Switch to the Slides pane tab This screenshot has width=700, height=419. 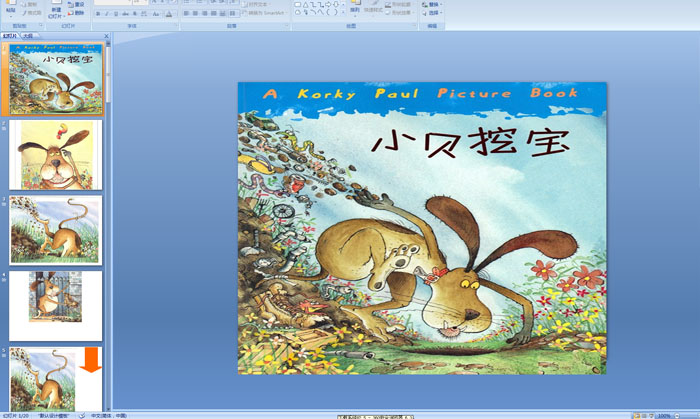[x=9, y=36]
